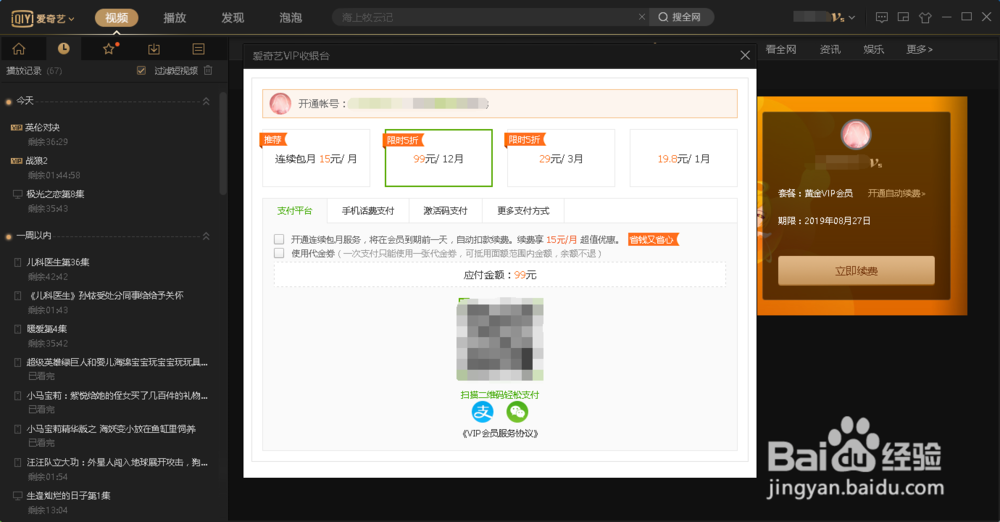Click the user avatar on VIP card
The image size is (1000, 522).
[x=856, y=135]
